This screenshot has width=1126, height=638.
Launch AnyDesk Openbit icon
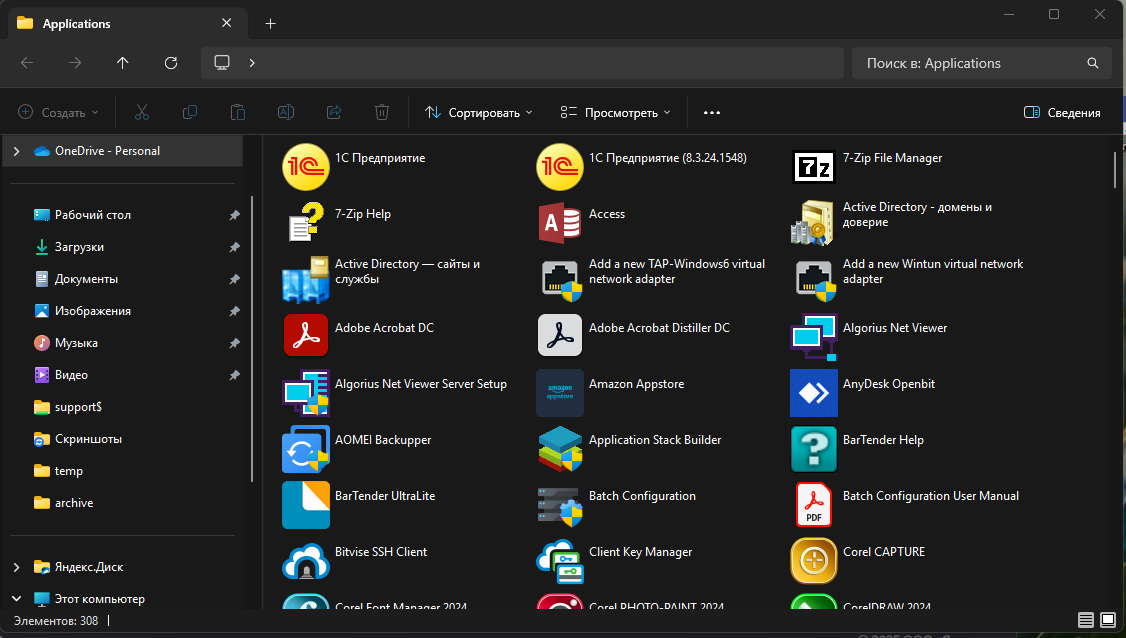pyautogui.click(x=814, y=392)
